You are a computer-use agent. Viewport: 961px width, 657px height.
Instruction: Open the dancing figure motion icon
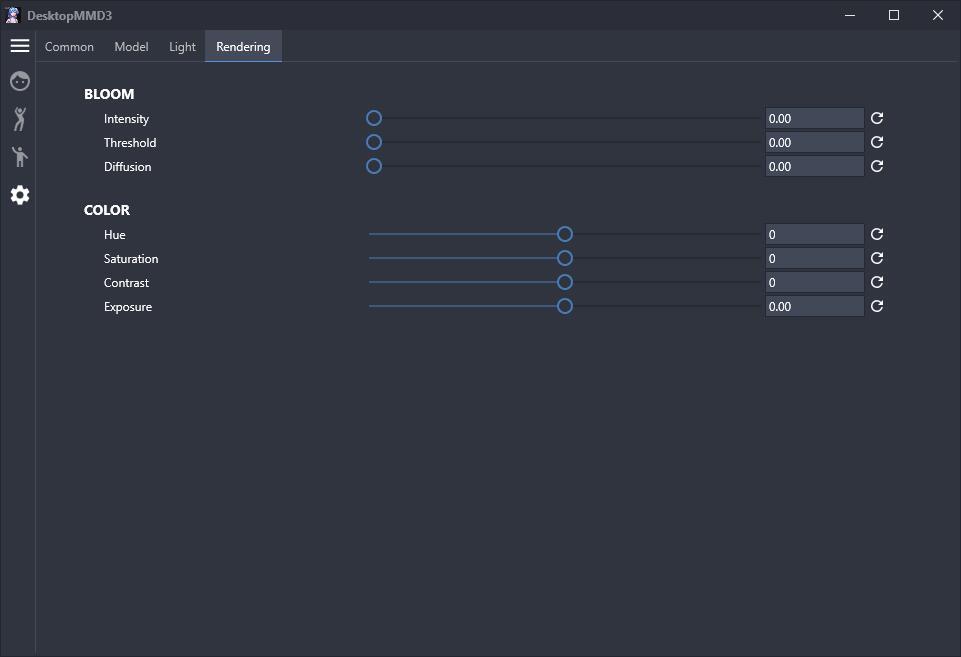(20, 119)
